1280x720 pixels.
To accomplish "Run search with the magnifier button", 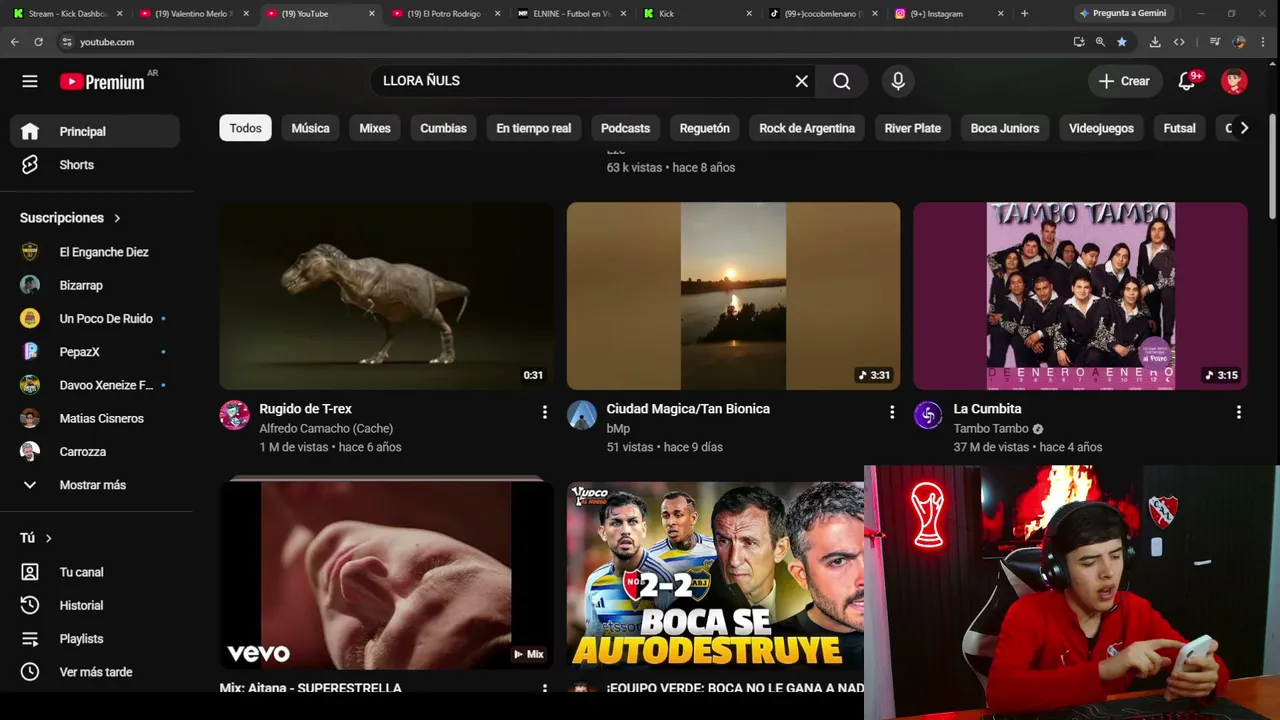I will coord(842,81).
